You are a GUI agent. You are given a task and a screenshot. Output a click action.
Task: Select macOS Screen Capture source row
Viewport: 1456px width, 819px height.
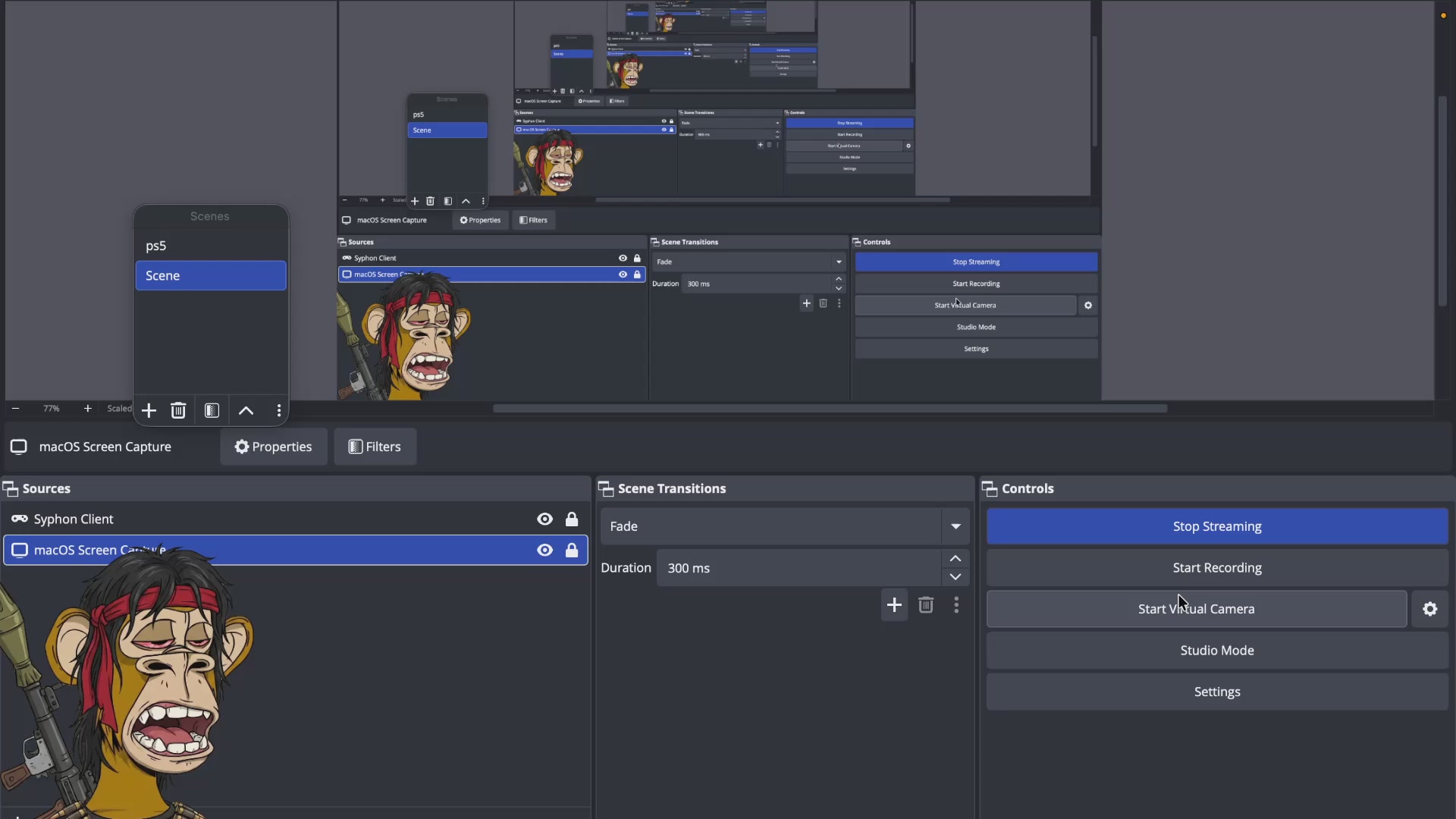pos(296,550)
